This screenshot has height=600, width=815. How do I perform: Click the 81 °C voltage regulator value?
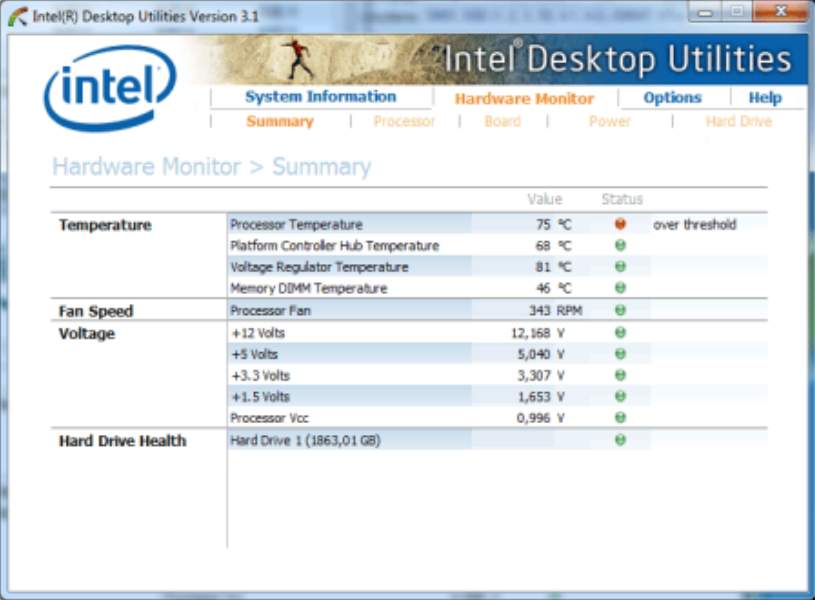(x=554, y=267)
